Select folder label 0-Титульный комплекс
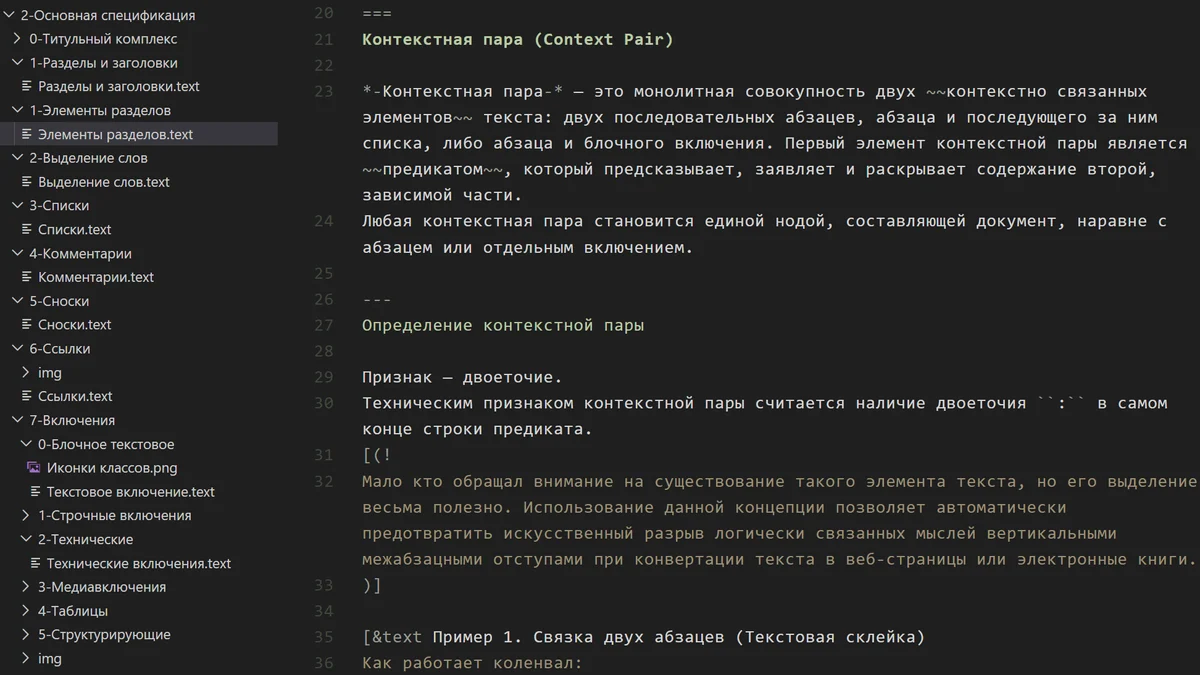 click(x=103, y=39)
